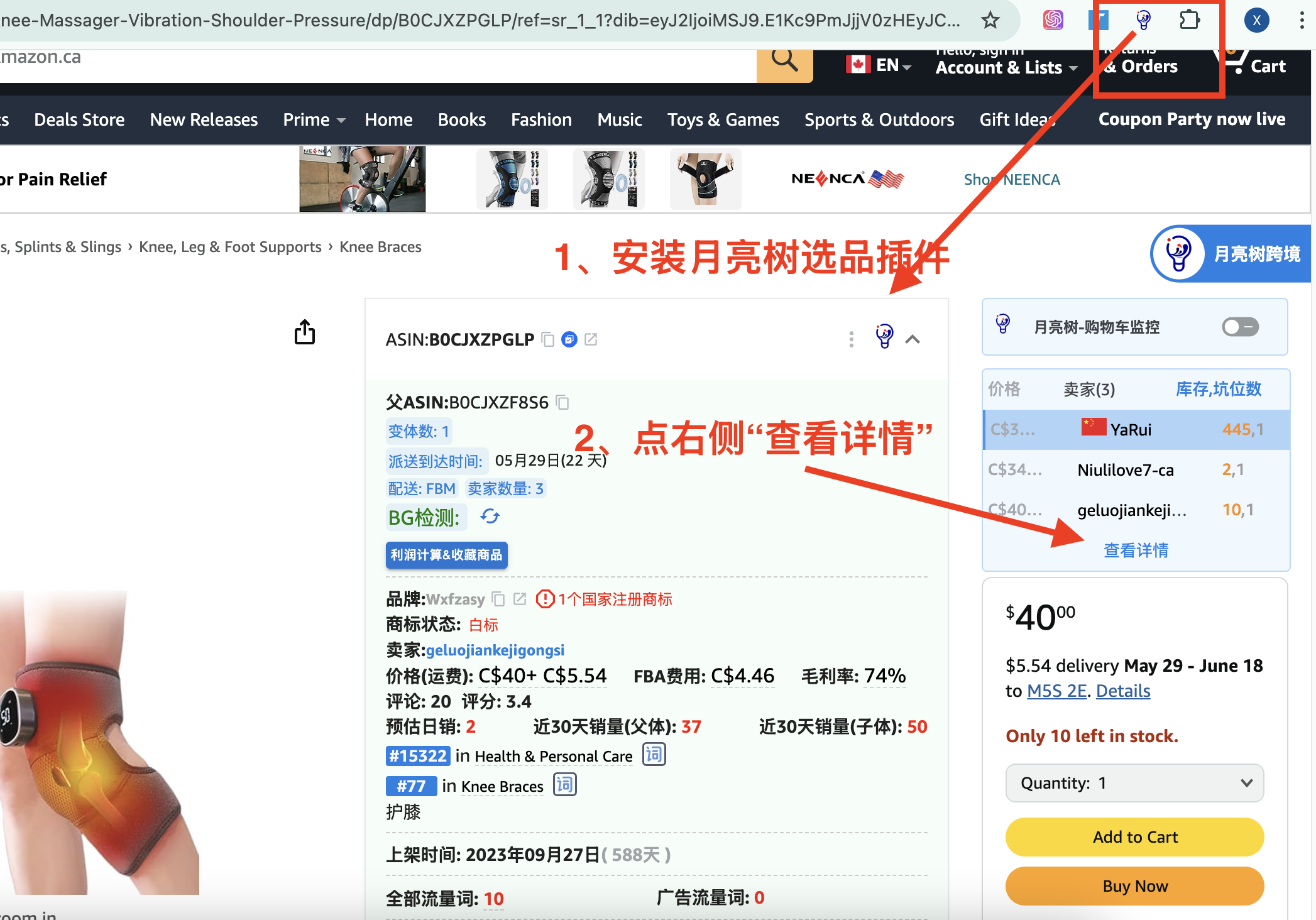Viewport: 1316px width, 920px height.
Task: Open Sports & Outdoors category
Action: click(x=879, y=119)
